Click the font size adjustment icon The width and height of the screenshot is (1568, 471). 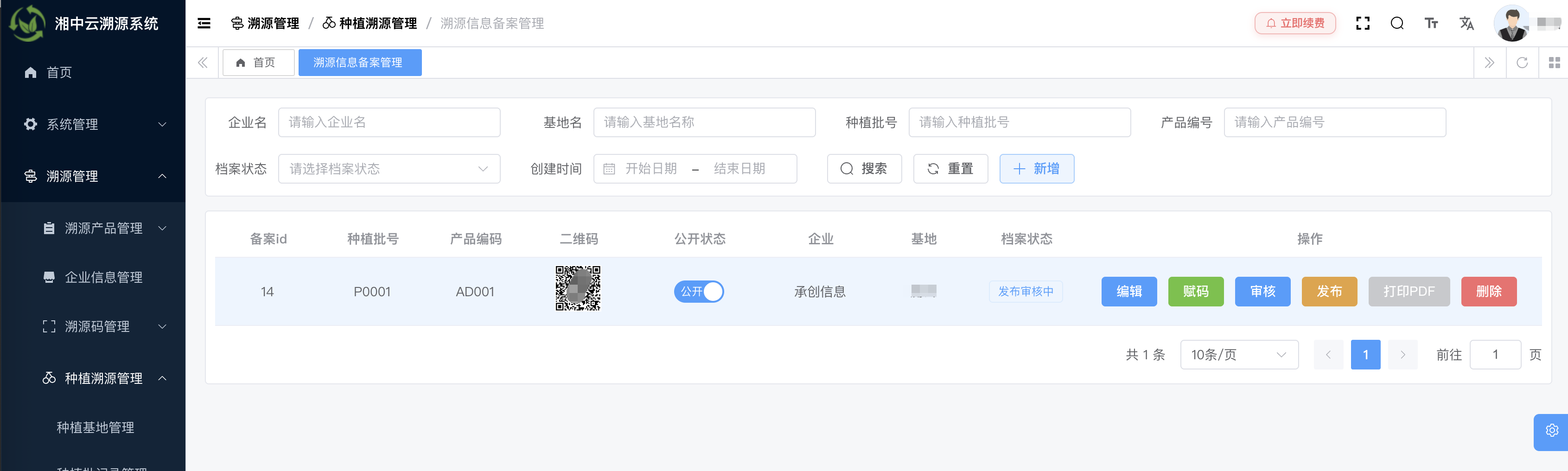coord(1432,23)
